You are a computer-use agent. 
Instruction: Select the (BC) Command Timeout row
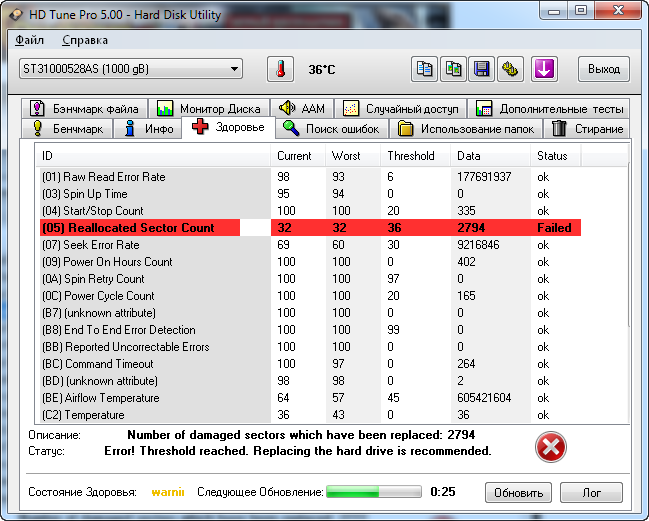(310, 363)
